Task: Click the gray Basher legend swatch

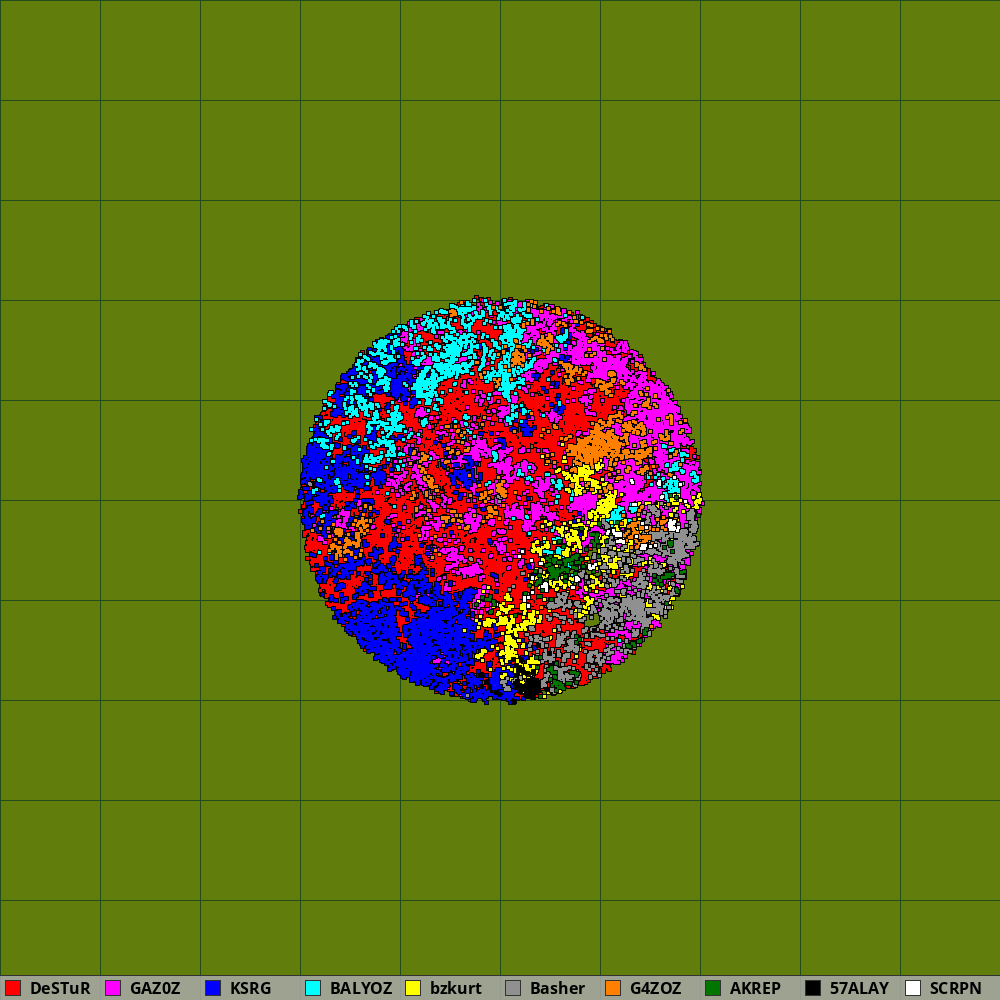Action: click(x=513, y=988)
